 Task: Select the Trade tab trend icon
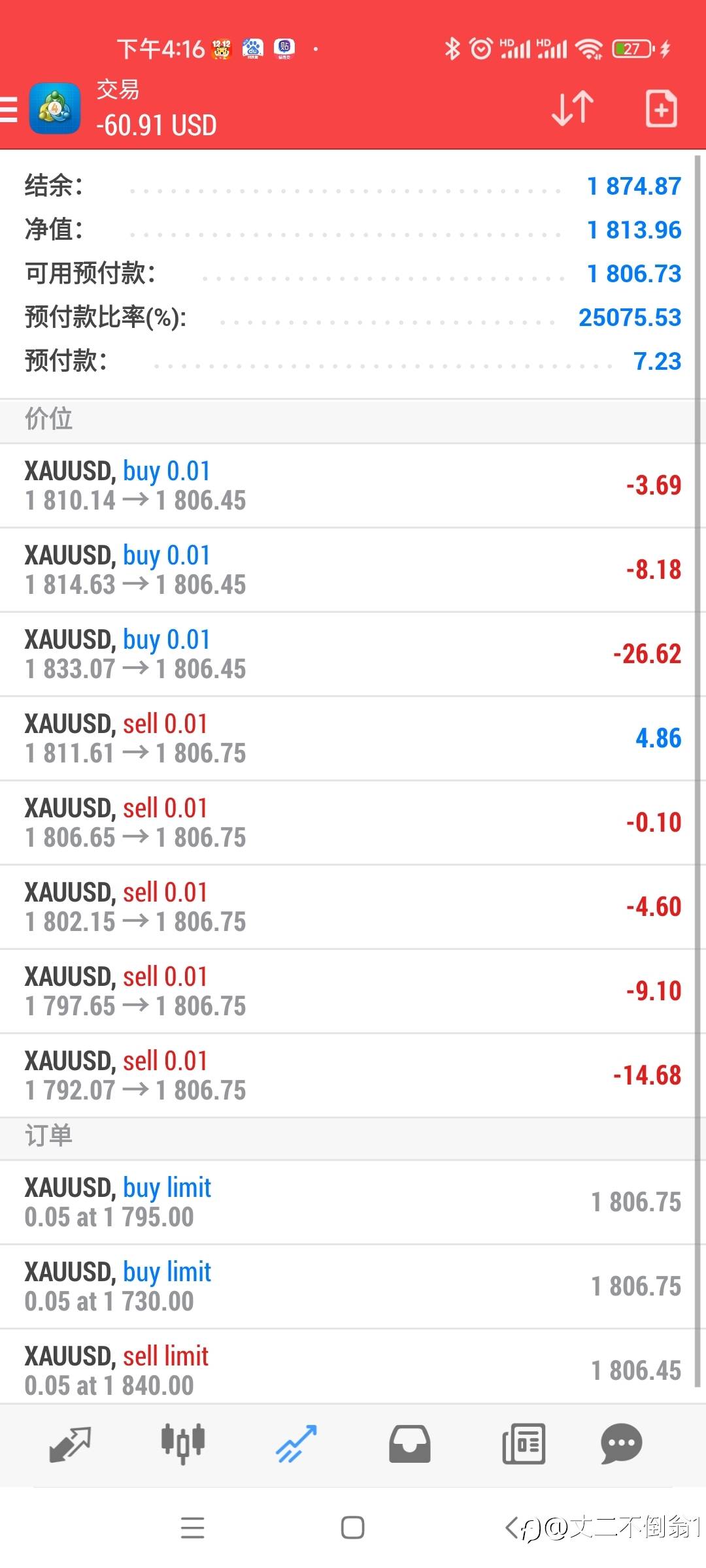pyautogui.click(x=296, y=1444)
